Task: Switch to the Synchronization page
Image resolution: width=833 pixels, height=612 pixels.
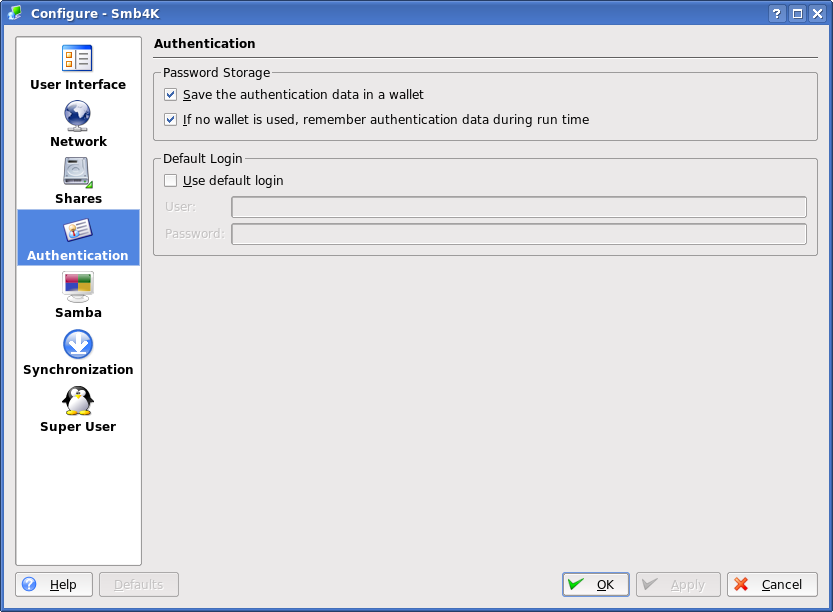Action: (78, 352)
